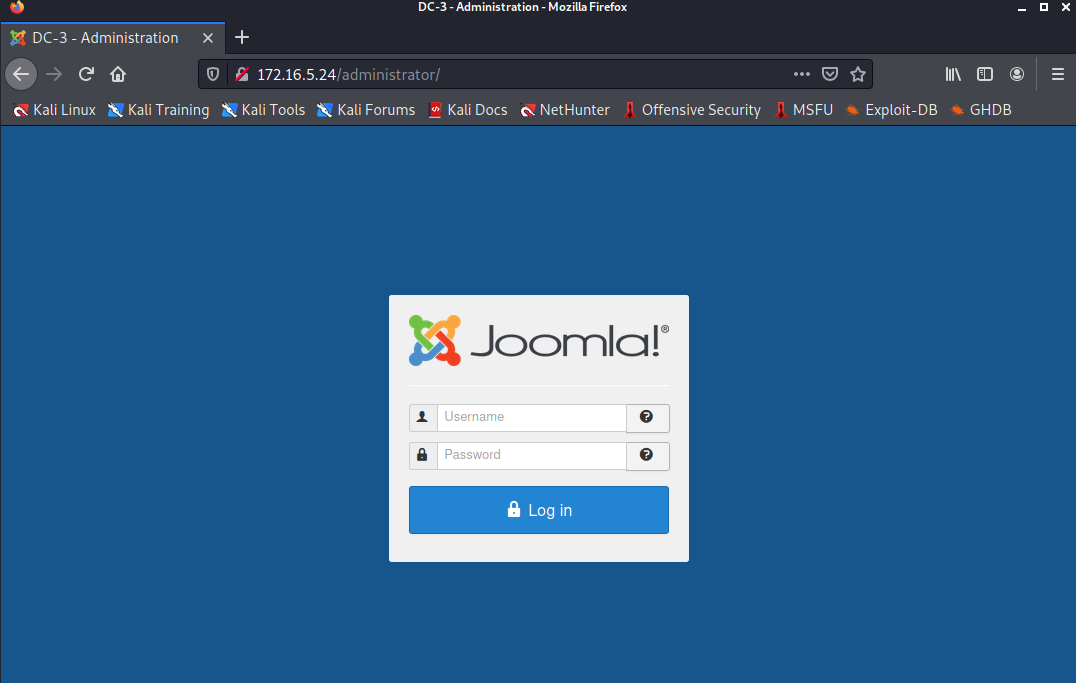Click the forward navigation arrow
The width and height of the screenshot is (1076, 683).
coord(54,74)
